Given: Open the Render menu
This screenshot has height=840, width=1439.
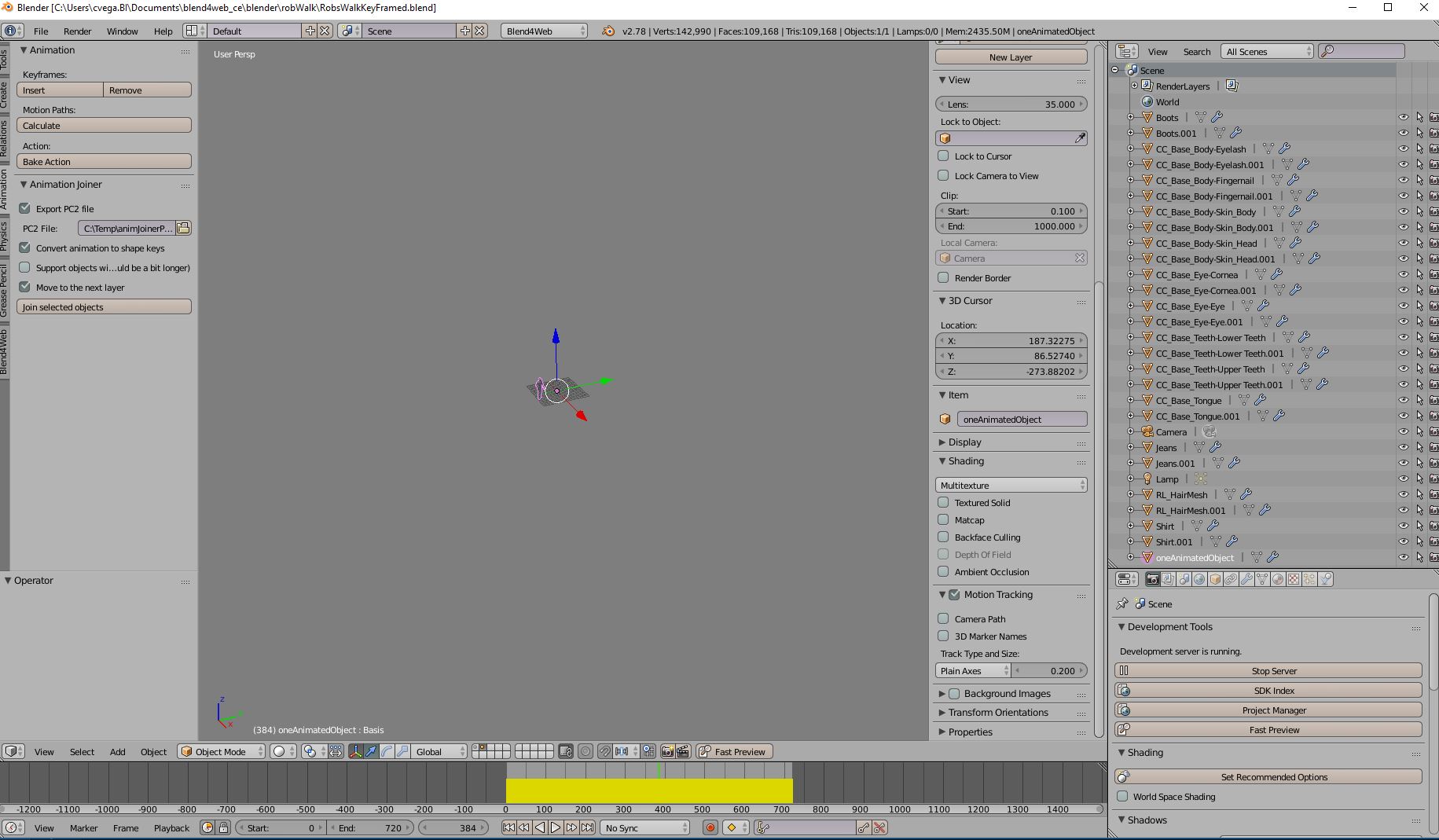Looking at the screenshot, I should (78, 31).
